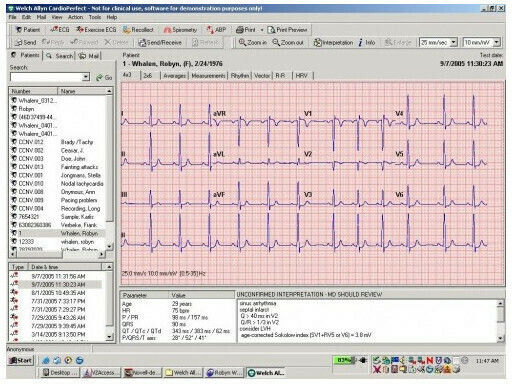Switch to the Vector tab
This screenshot has height=384, width=512.
tap(262, 76)
